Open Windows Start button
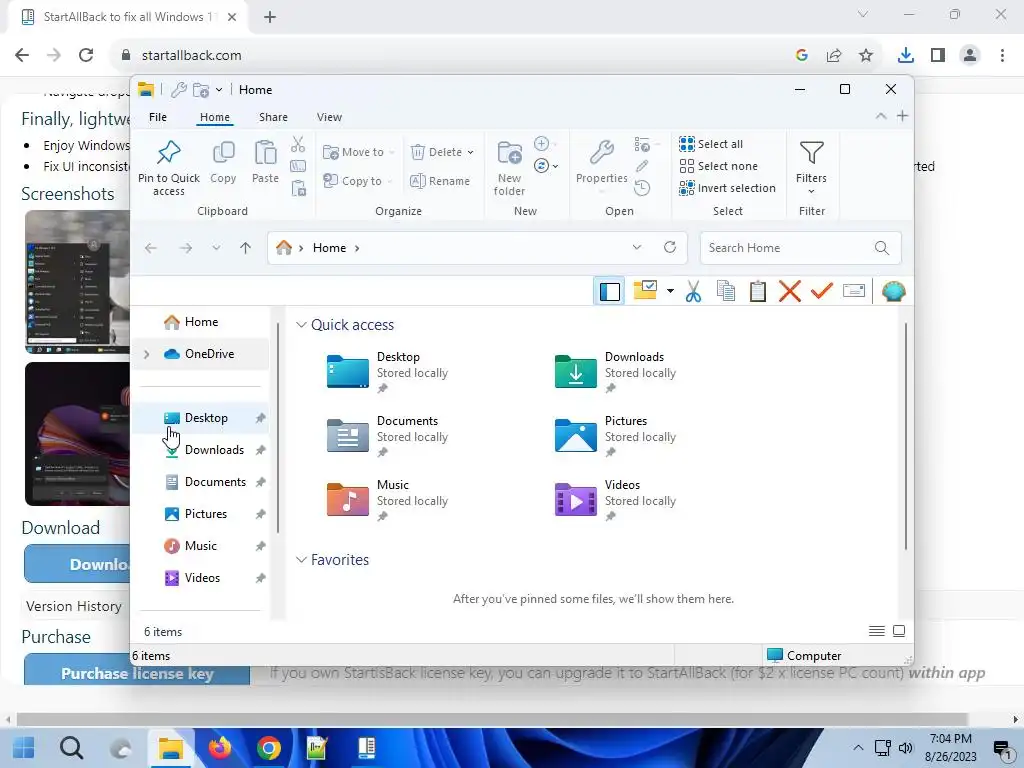 [24, 748]
